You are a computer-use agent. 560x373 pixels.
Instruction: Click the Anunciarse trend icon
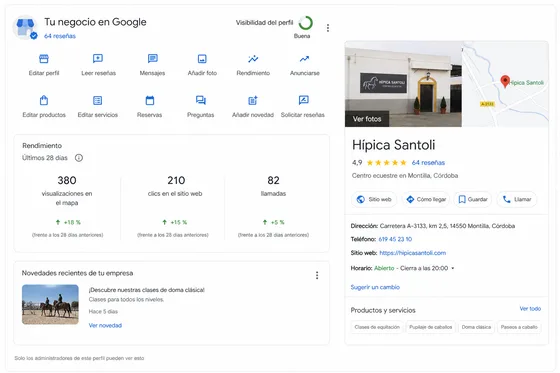[x=304, y=59]
